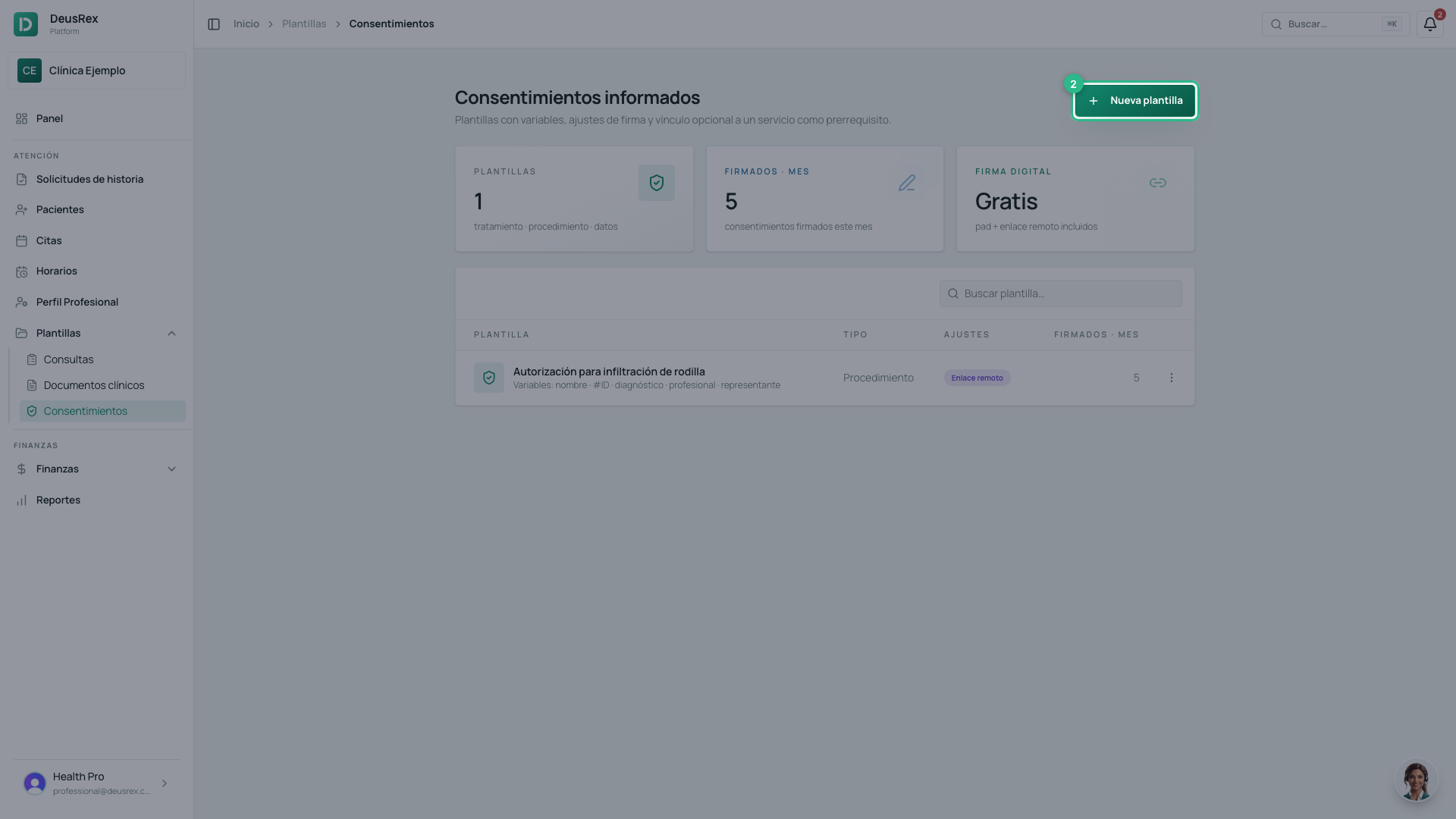Screen dimensions: 1456x819
Task: Open Consultas under Plantillas
Action: click(x=102, y=359)
